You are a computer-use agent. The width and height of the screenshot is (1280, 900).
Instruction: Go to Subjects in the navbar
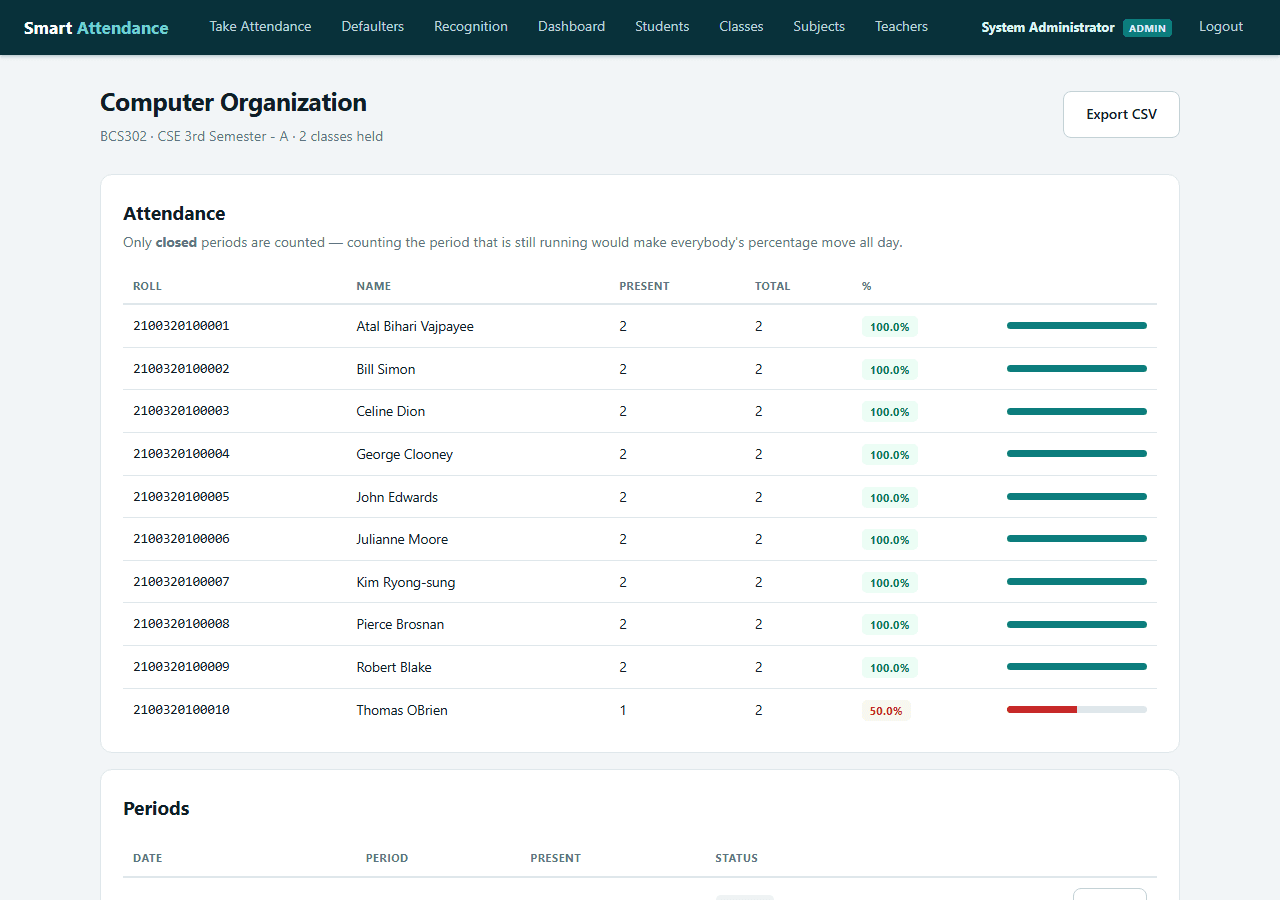[819, 27]
